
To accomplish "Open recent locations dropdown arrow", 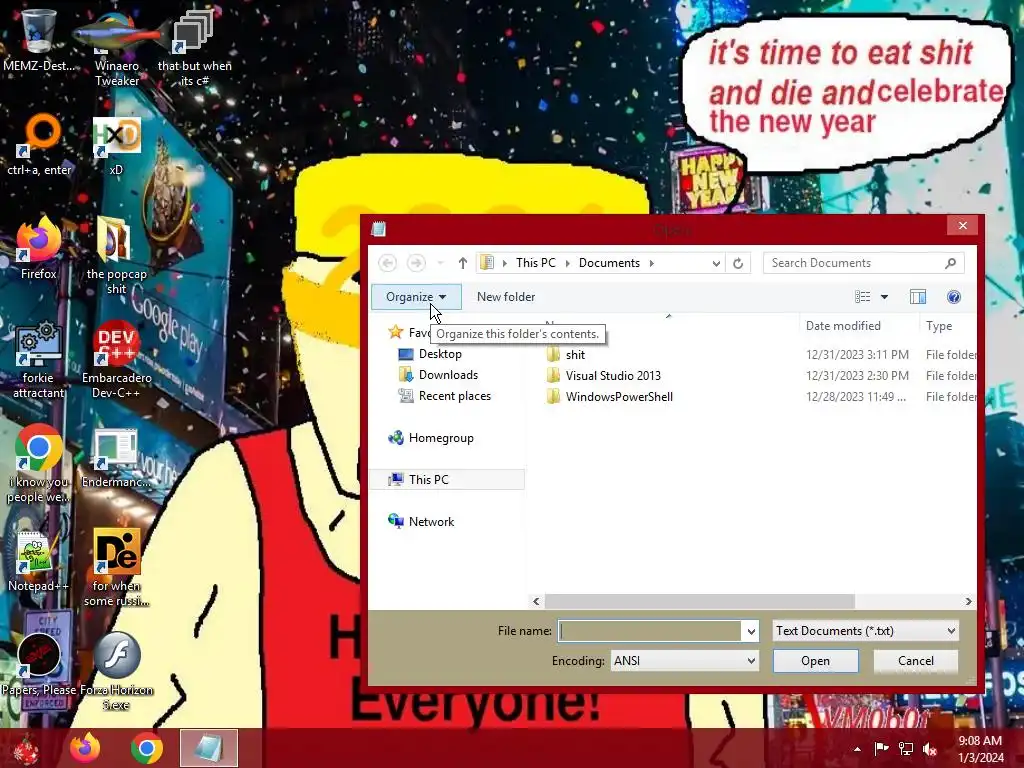I will pos(441,263).
